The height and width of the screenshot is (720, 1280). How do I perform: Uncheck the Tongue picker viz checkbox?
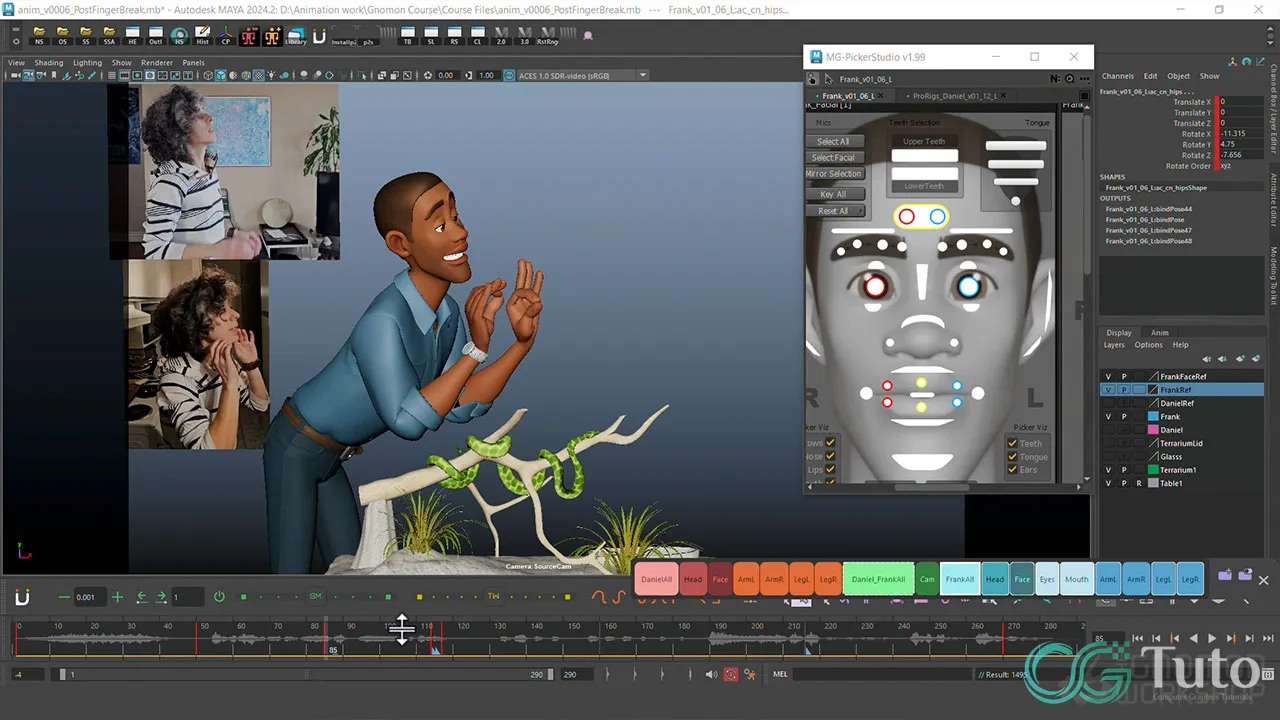click(1012, 457)
